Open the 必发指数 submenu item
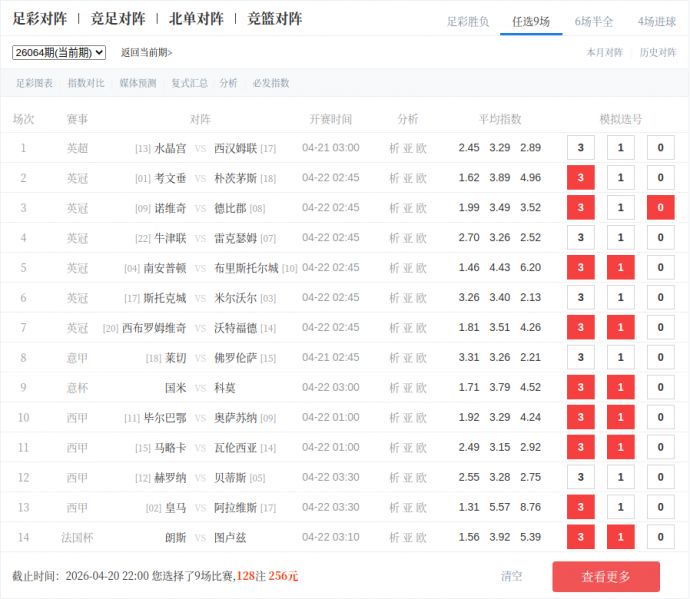The width and height of the screenshot is (690, 599). point(270,83)
